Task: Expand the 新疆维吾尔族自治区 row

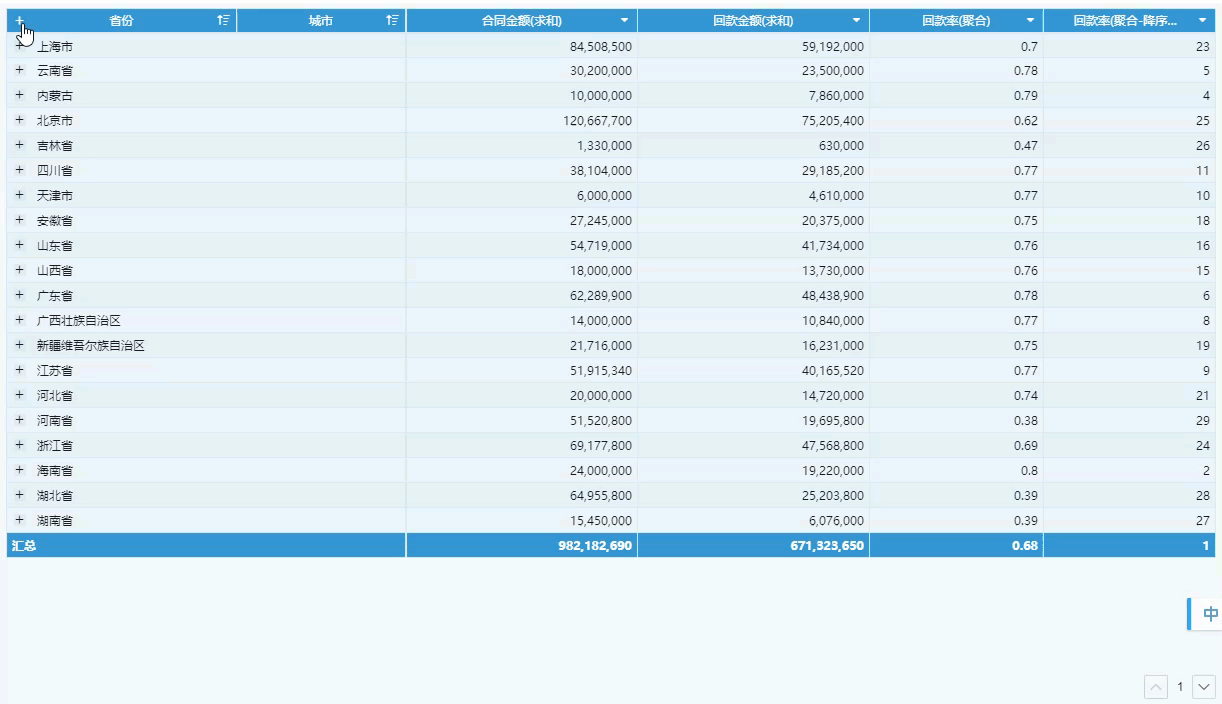Action: (x=19, y=345)
